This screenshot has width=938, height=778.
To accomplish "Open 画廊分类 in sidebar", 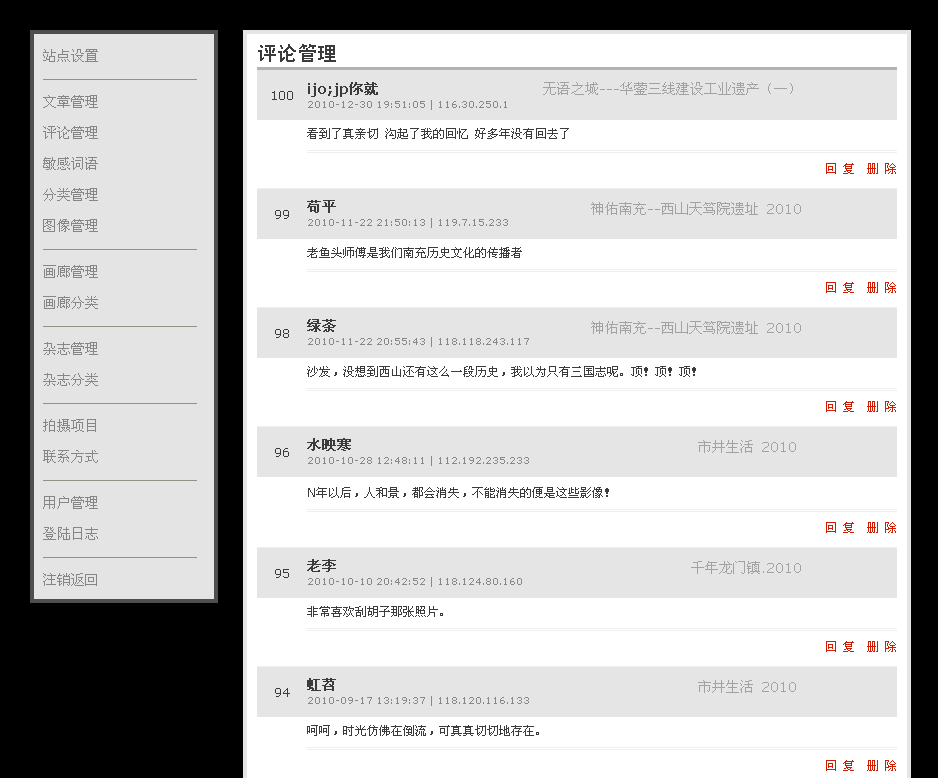I will coord(70,303).
